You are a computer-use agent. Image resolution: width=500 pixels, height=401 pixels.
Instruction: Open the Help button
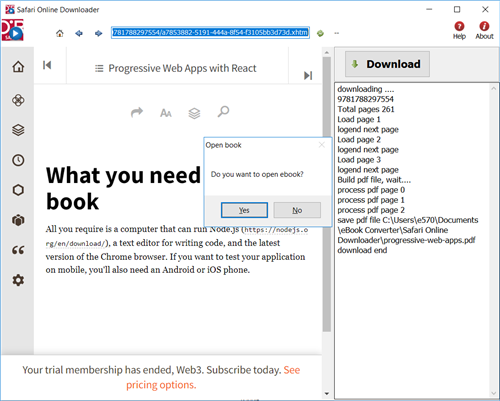(x=459, y=30)
